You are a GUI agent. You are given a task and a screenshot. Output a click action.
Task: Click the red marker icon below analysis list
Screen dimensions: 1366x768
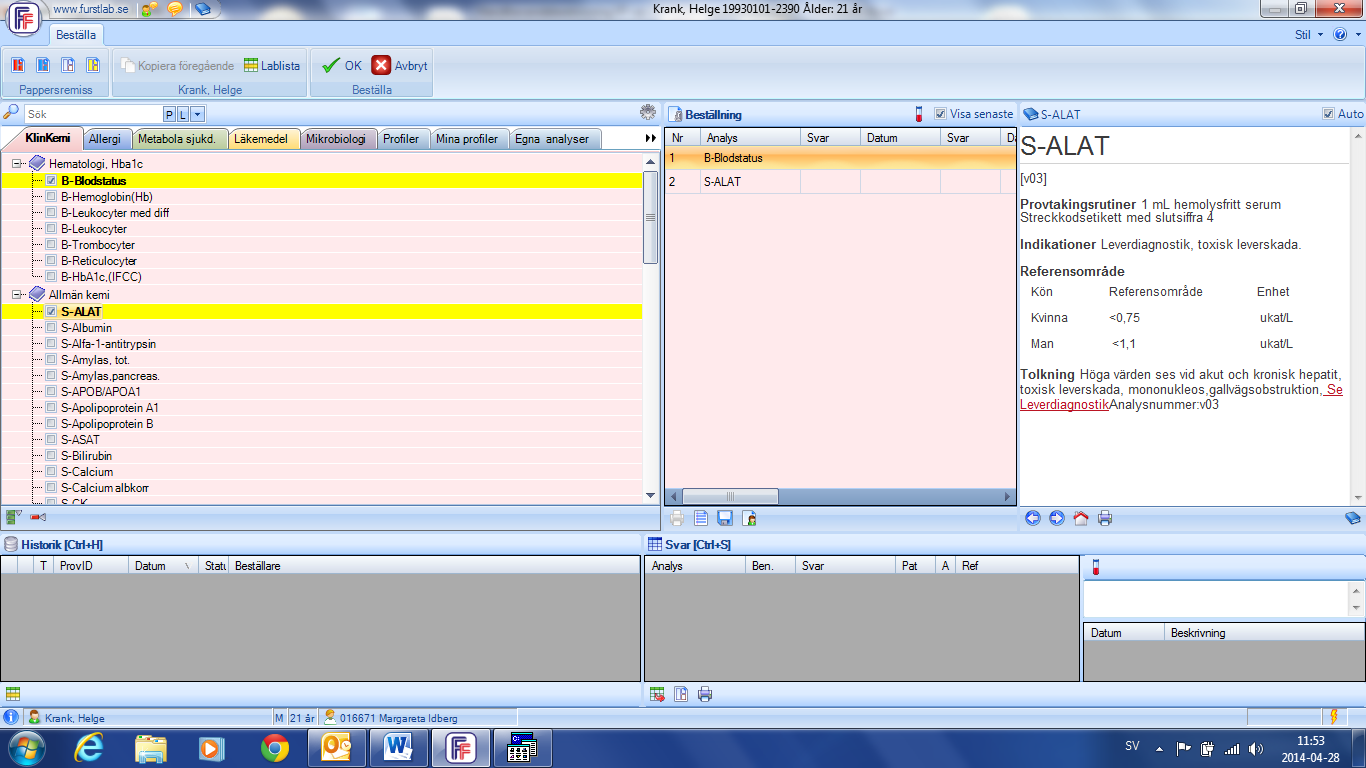[38, 517]
